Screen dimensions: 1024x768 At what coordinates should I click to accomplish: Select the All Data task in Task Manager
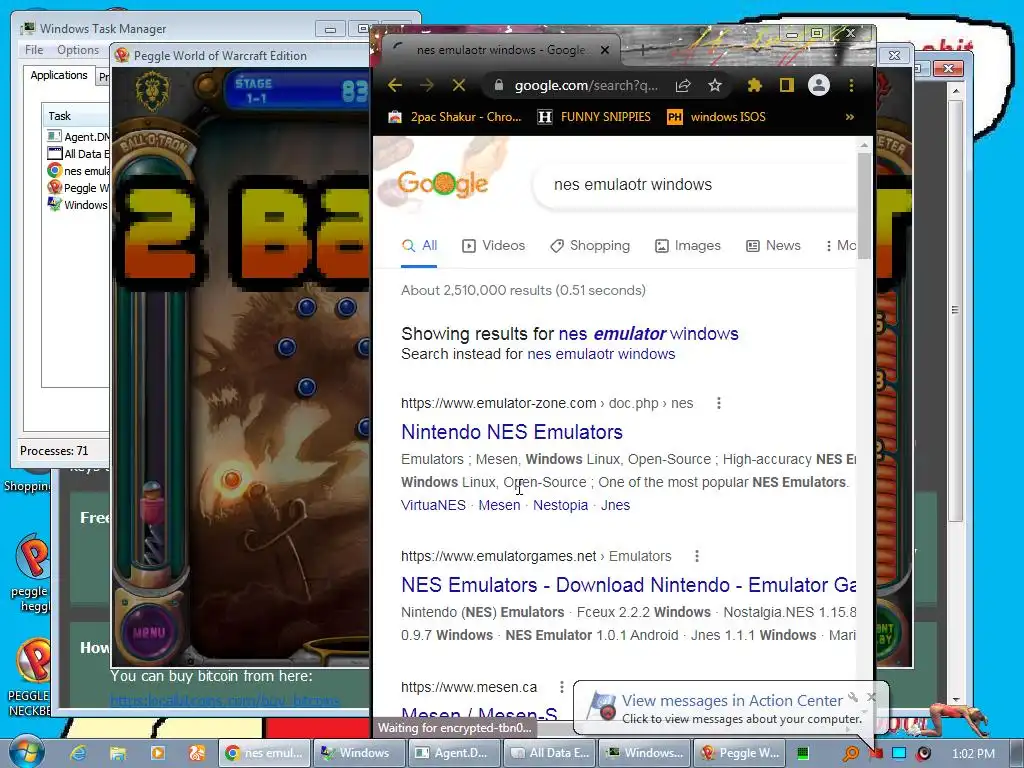tap(78, 153)
